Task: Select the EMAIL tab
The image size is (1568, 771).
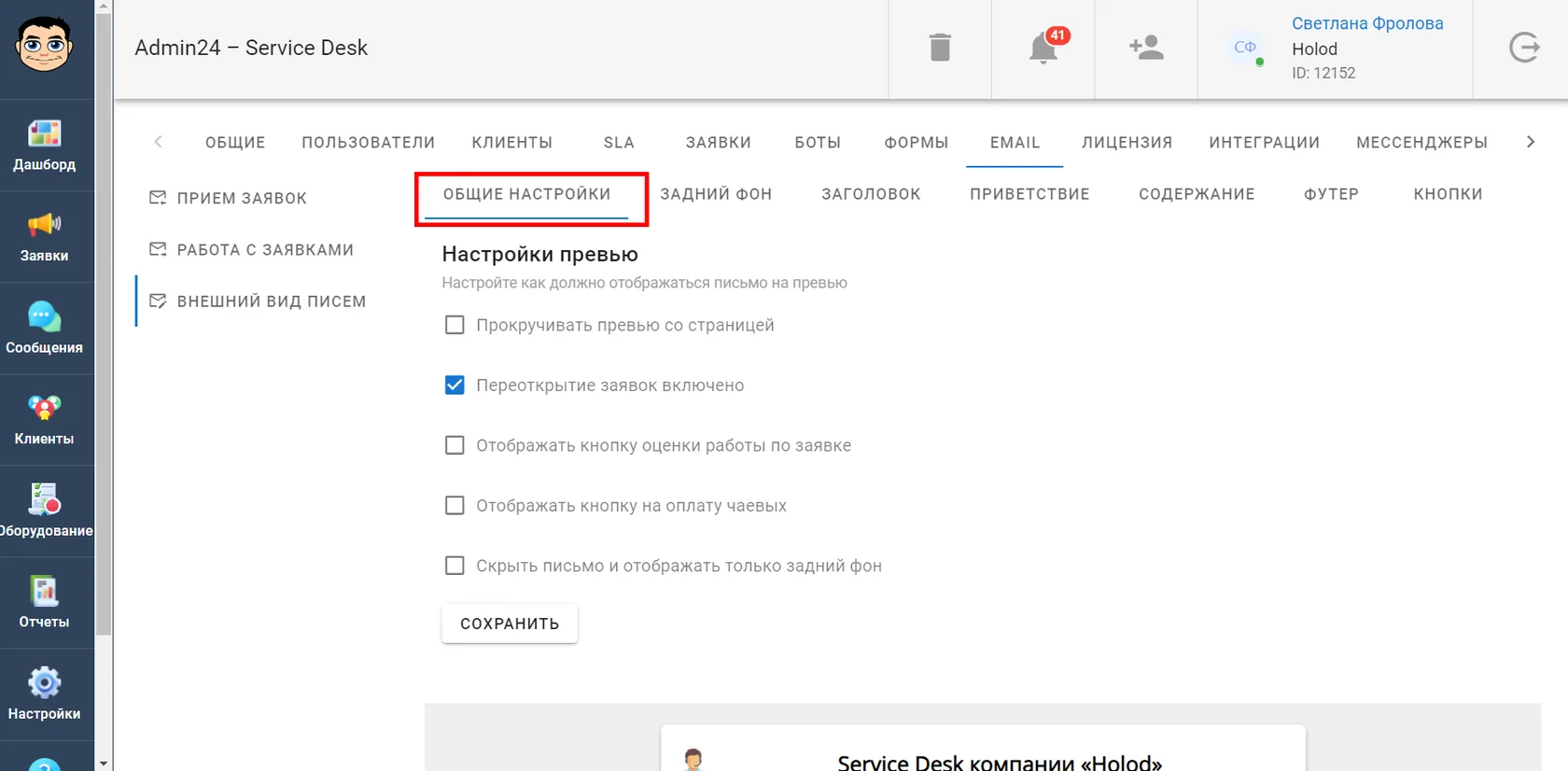Action: (1015, 143)
